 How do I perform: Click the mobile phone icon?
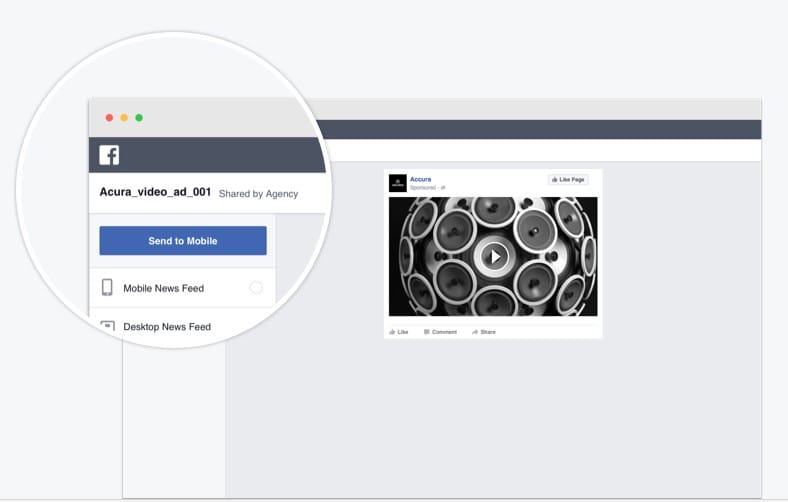(x=107, y=288)
